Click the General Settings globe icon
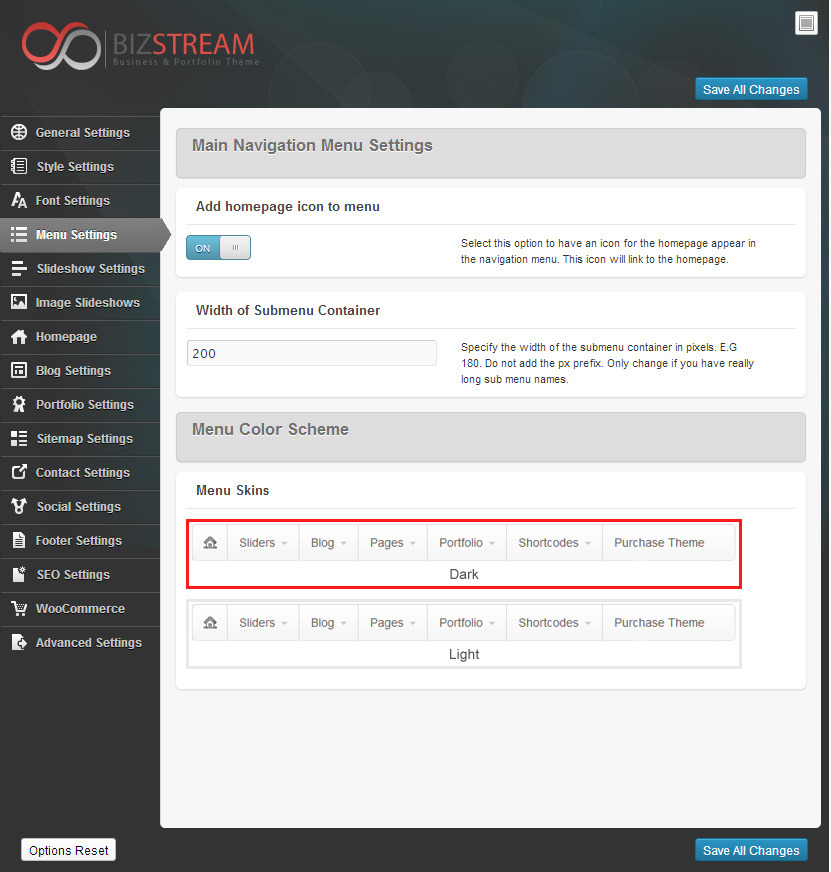831x872 pixels. (18, 132)
